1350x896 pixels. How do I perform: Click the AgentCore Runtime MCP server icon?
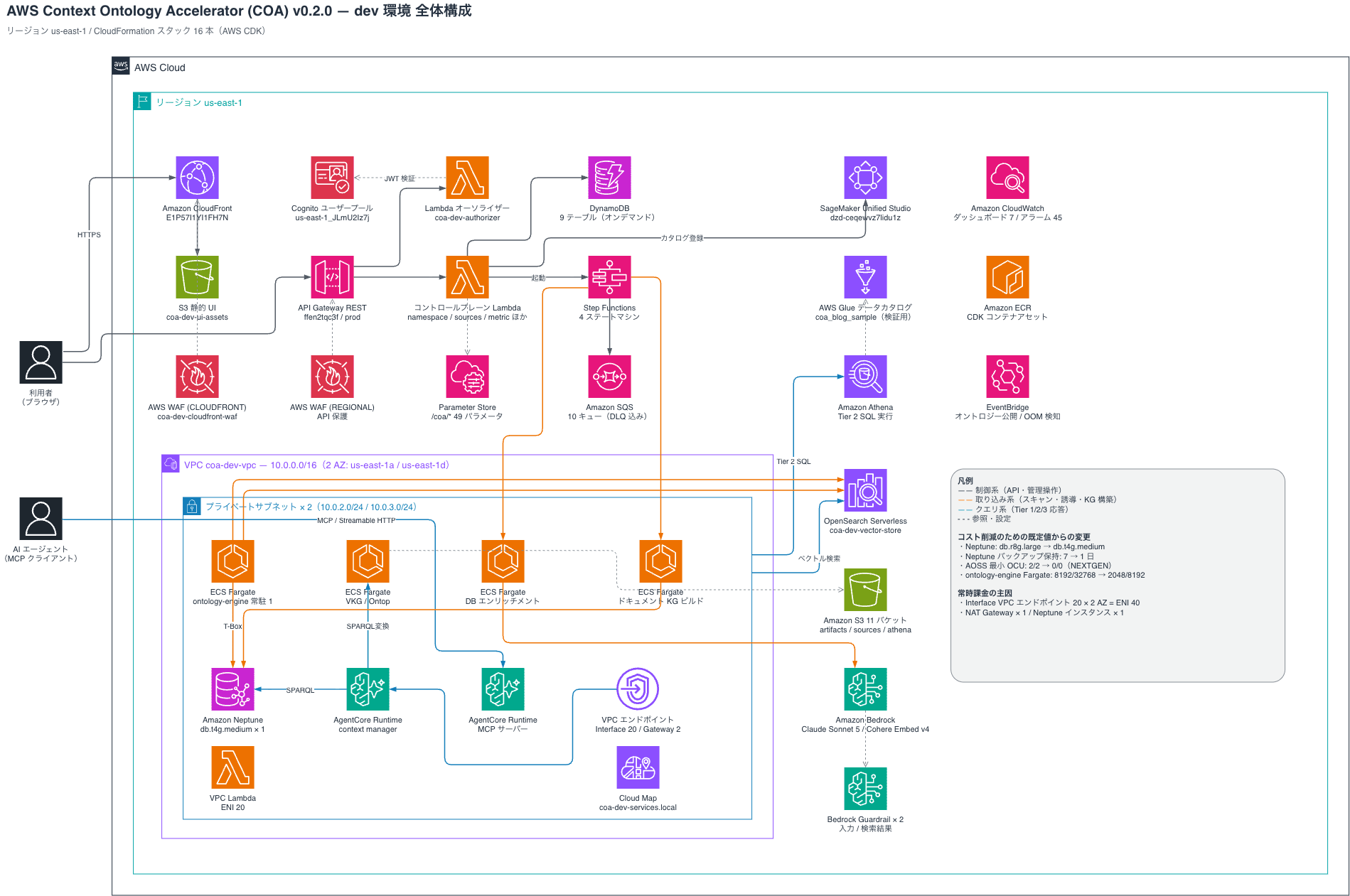[x=503, y=689]
